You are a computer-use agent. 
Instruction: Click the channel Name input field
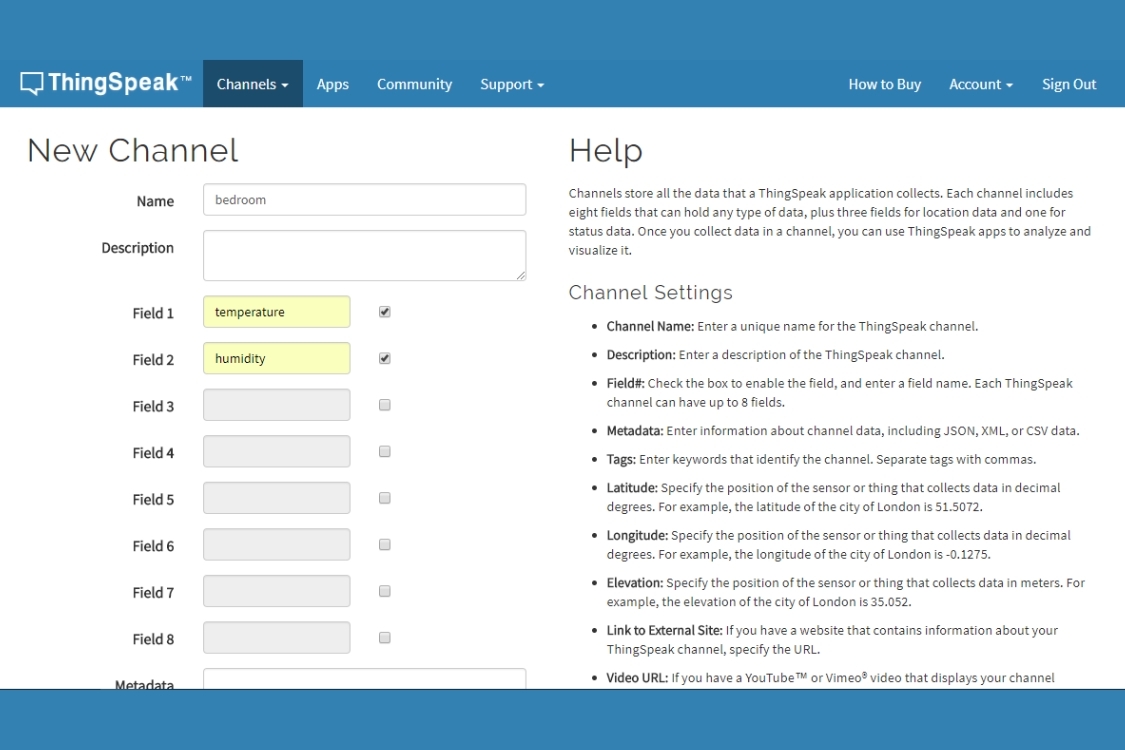coord(364,200)
